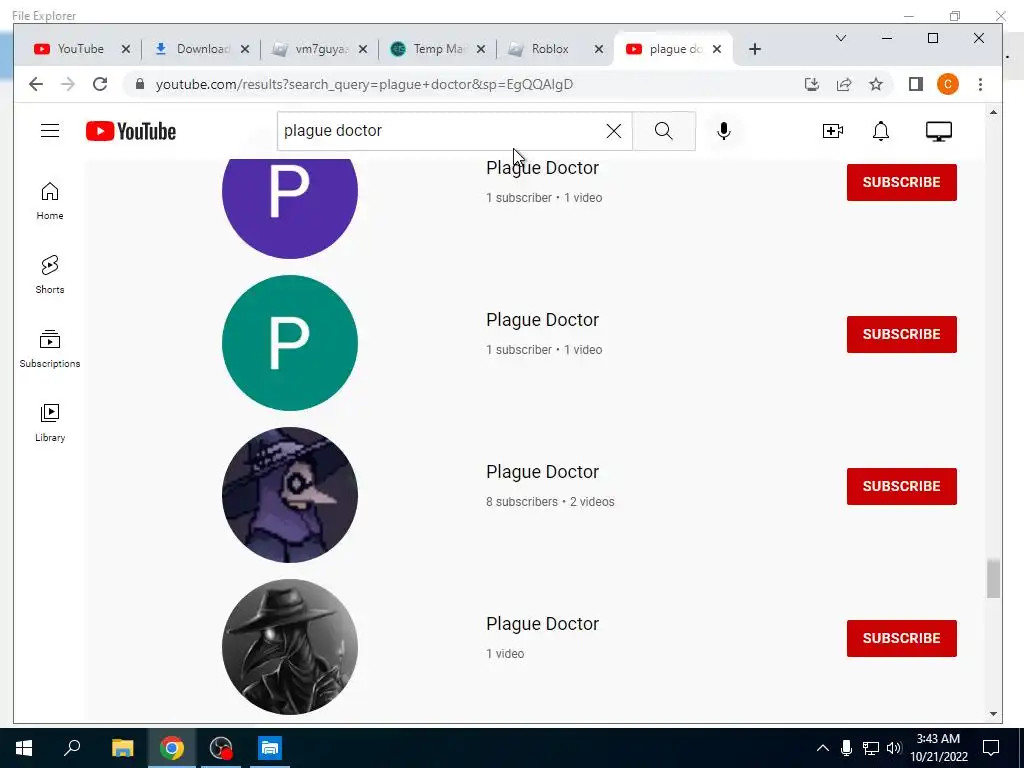
Task: Switch to the Downloads tab
Action: pyautogui.click(x=202, y=49)
